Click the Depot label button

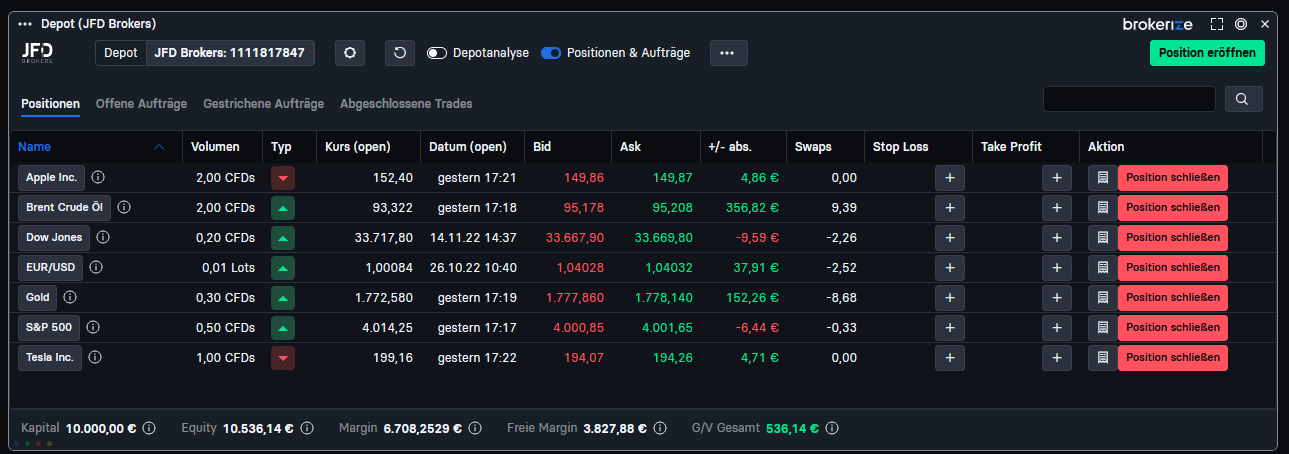pyautogui.click(x=121, y=53)
